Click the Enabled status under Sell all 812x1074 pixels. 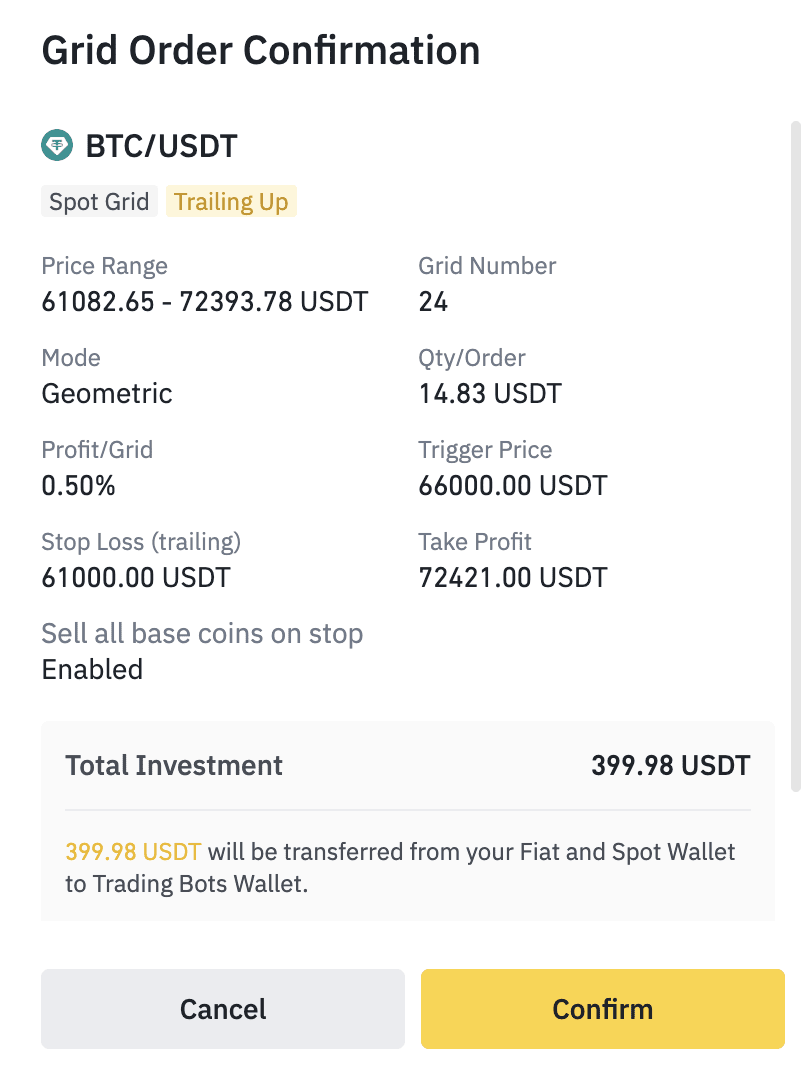click(x=92, y=669)
